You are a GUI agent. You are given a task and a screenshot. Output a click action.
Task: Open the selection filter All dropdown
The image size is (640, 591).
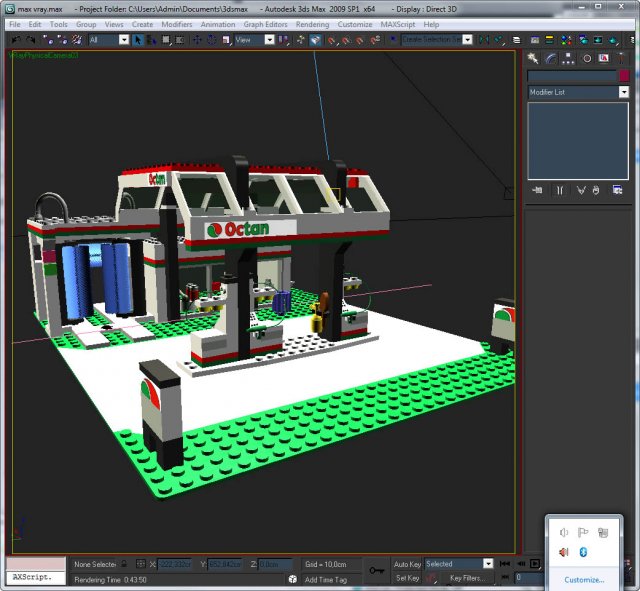tap(124, 40)
